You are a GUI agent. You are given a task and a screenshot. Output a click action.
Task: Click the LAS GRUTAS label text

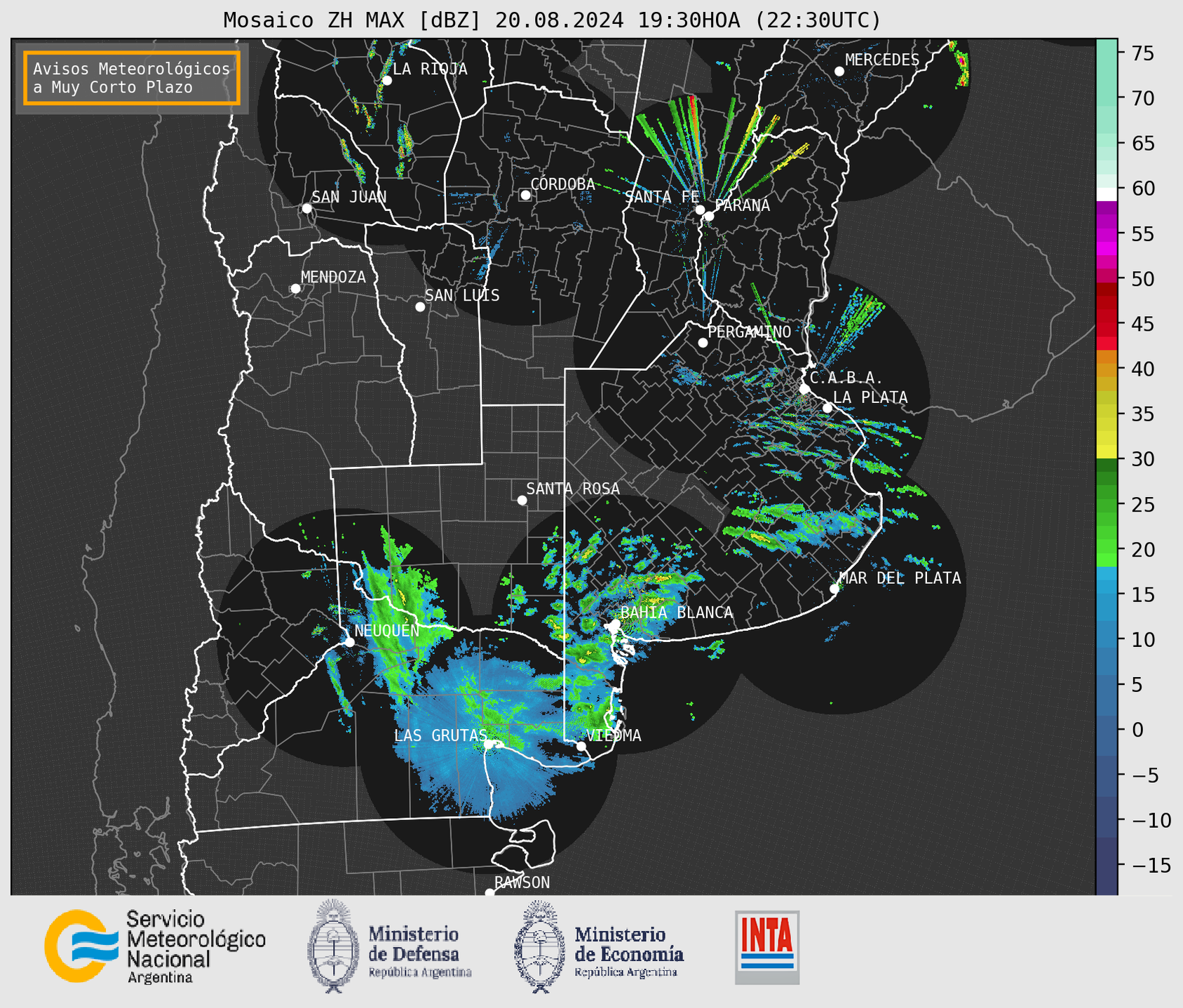[x=440, y=735]
